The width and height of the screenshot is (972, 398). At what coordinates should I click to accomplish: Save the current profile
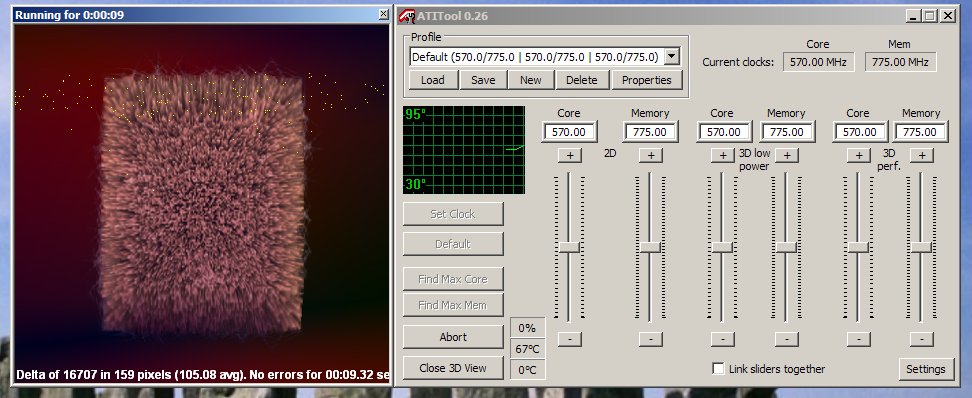(x=483, y=80)
